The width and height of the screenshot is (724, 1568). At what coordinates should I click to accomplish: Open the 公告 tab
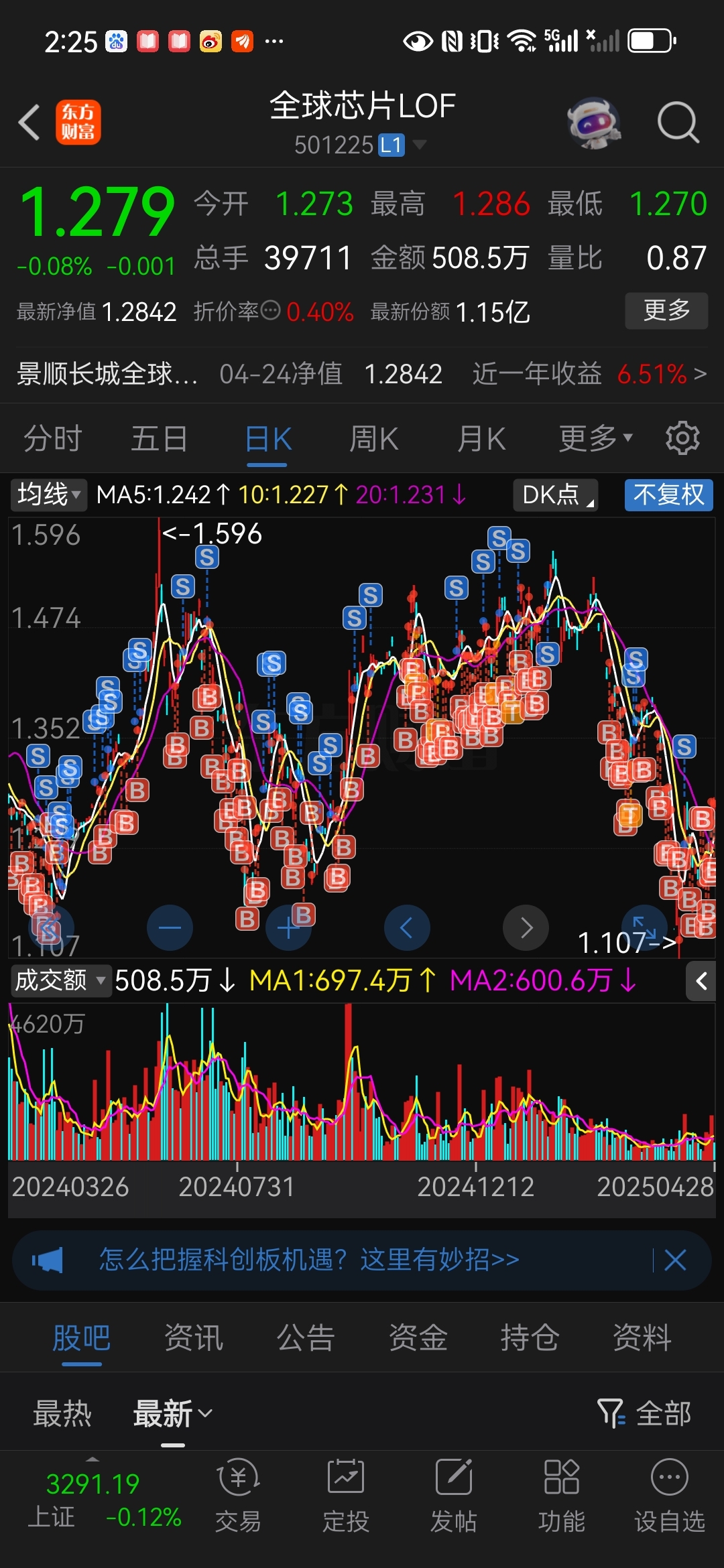click(306, 1337)
